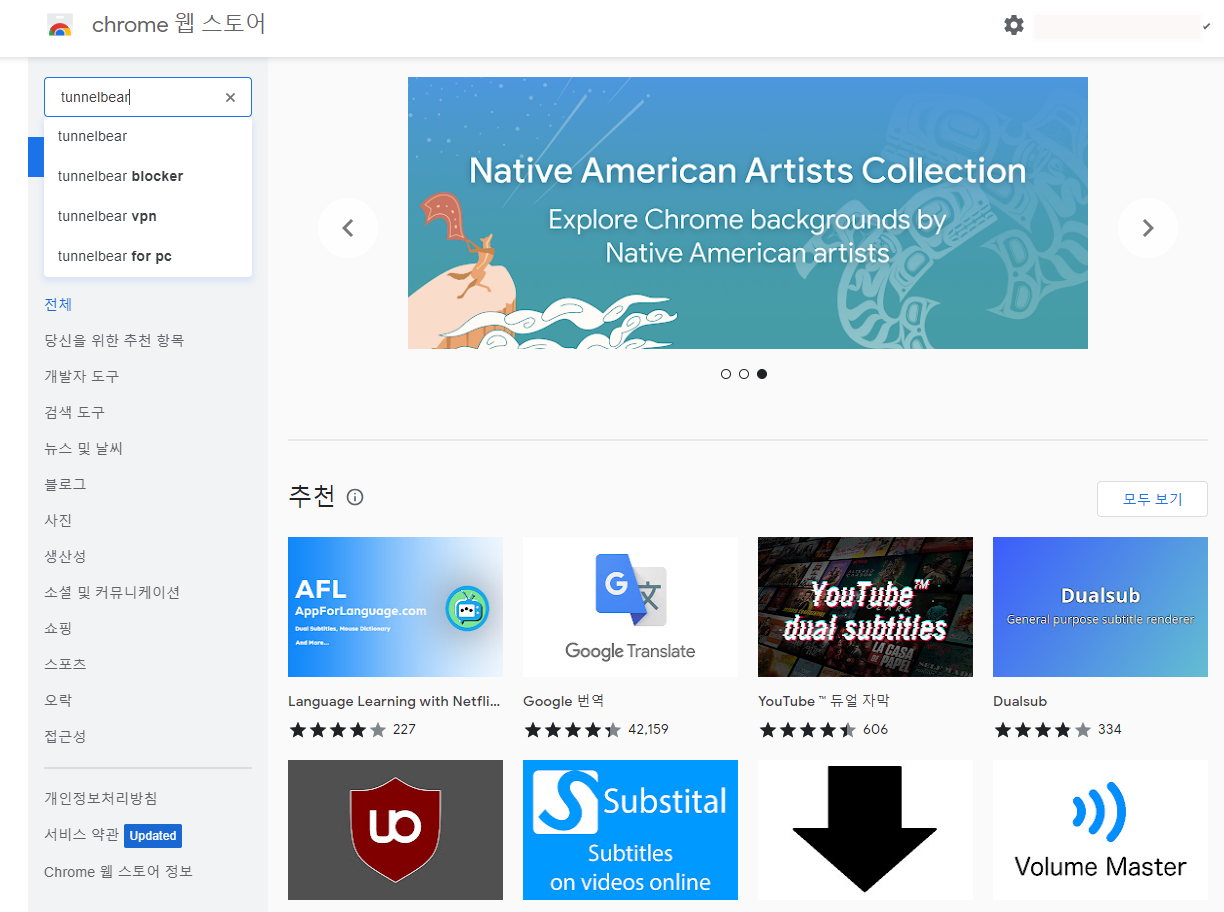Open 사진 category
The width and height of the screenshot is (1224, 912).
click(58, 520)
